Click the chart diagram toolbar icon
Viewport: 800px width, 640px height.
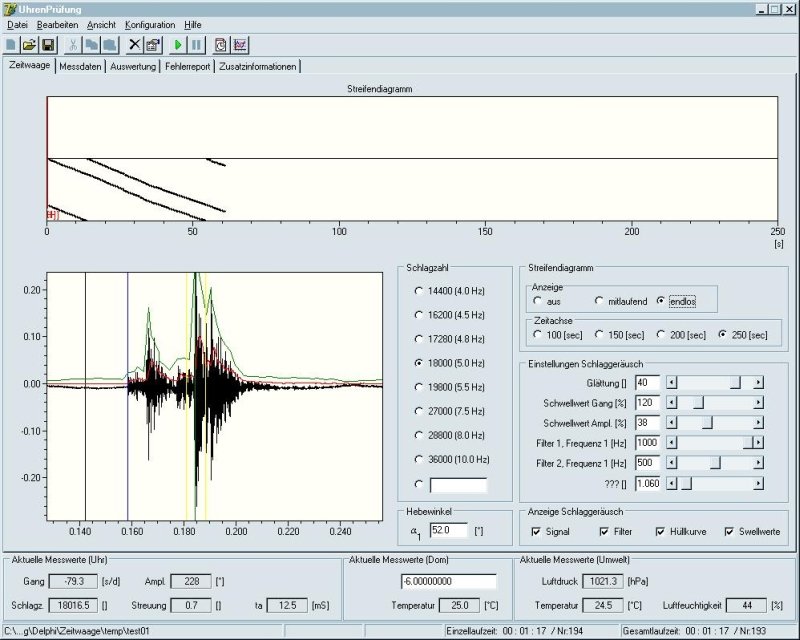(240, 45)
